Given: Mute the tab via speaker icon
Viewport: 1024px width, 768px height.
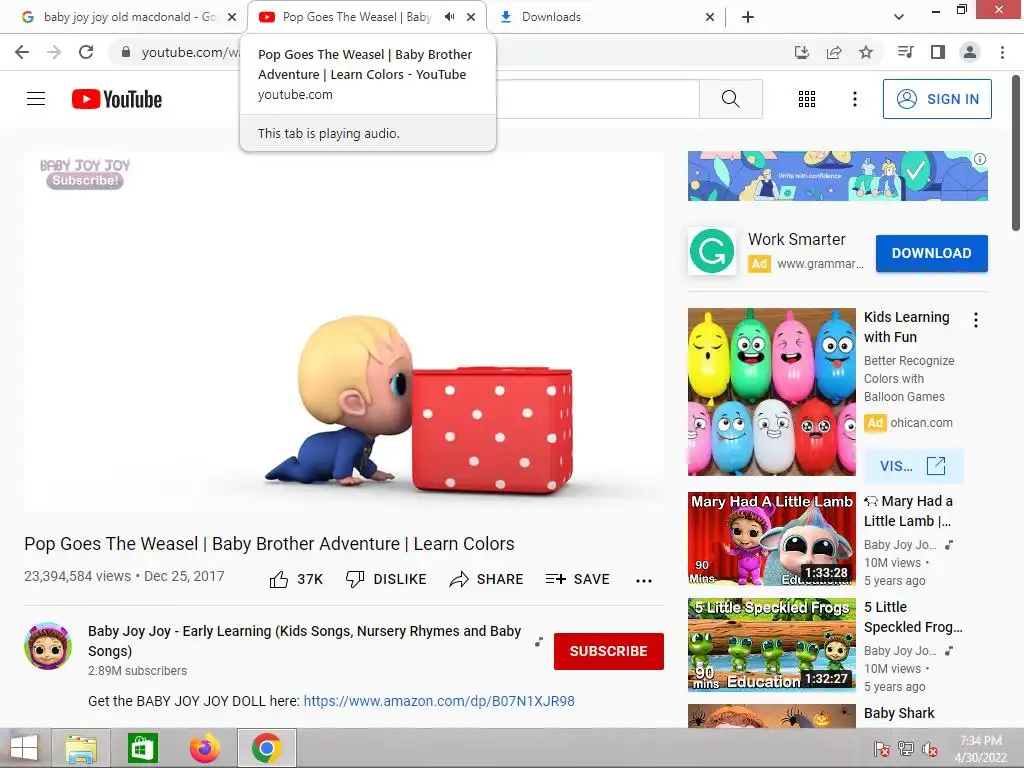Looking at the screenshot, I should pyautogui.click(x=449, y=17).
